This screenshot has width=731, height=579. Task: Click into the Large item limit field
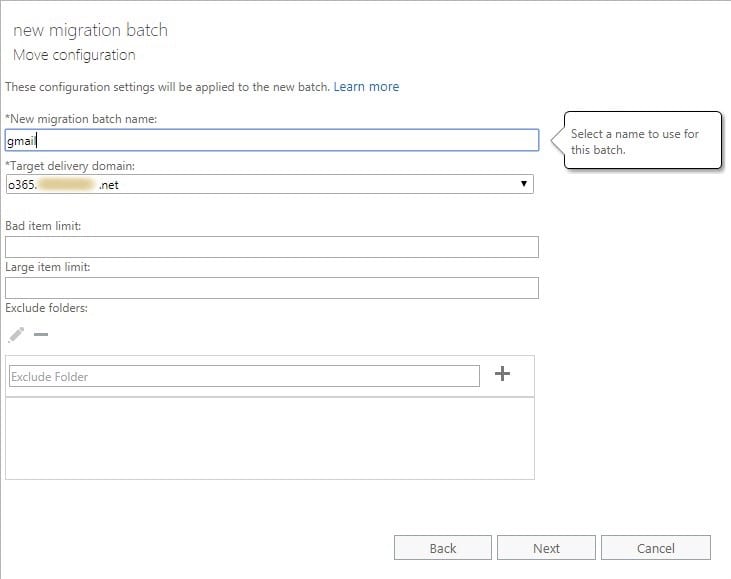coord(272,288)
